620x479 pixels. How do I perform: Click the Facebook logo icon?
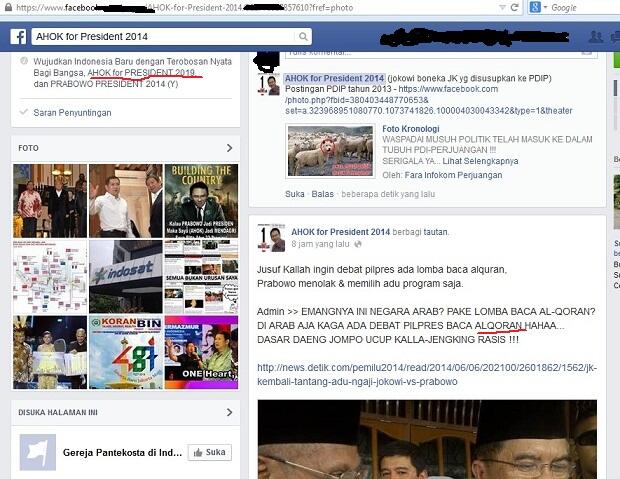click(18, 37)
